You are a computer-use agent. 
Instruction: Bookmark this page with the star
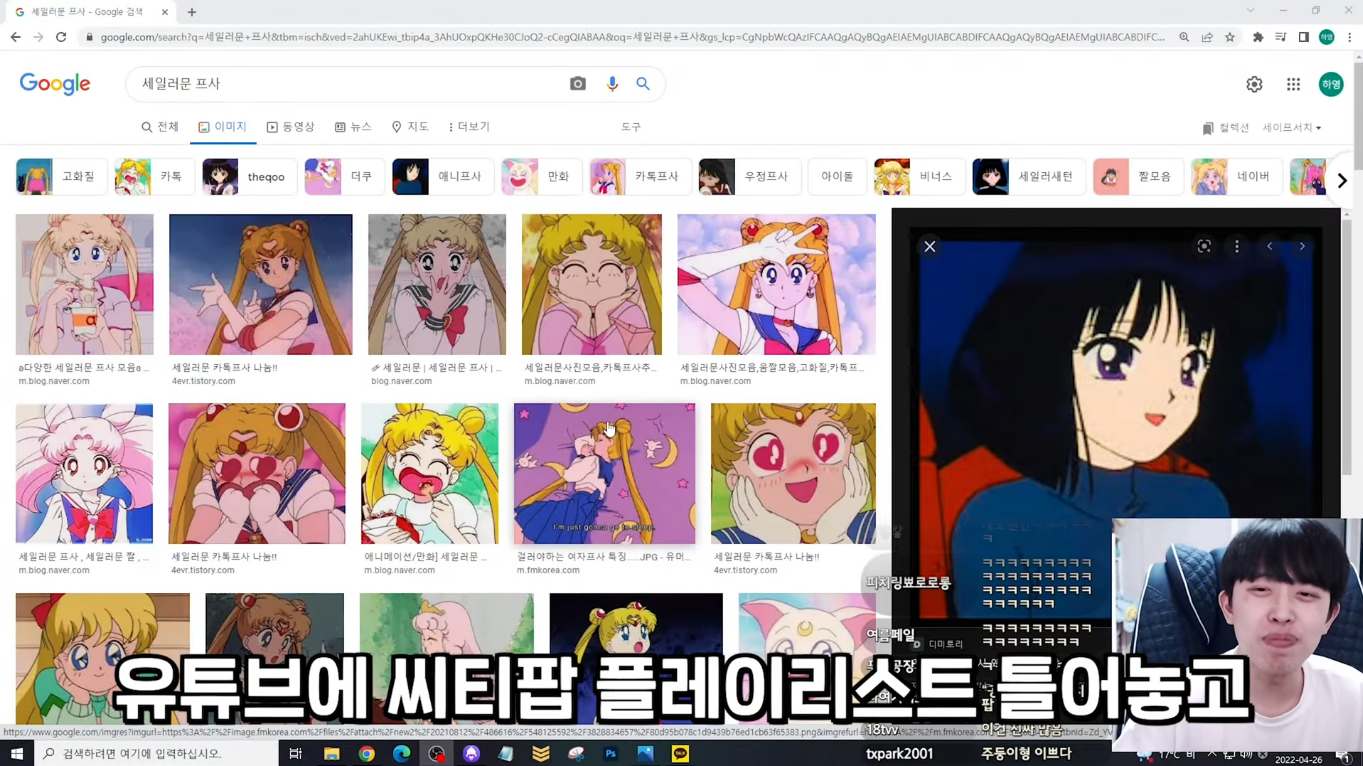pyautogui.click(x=1230, y=37)
